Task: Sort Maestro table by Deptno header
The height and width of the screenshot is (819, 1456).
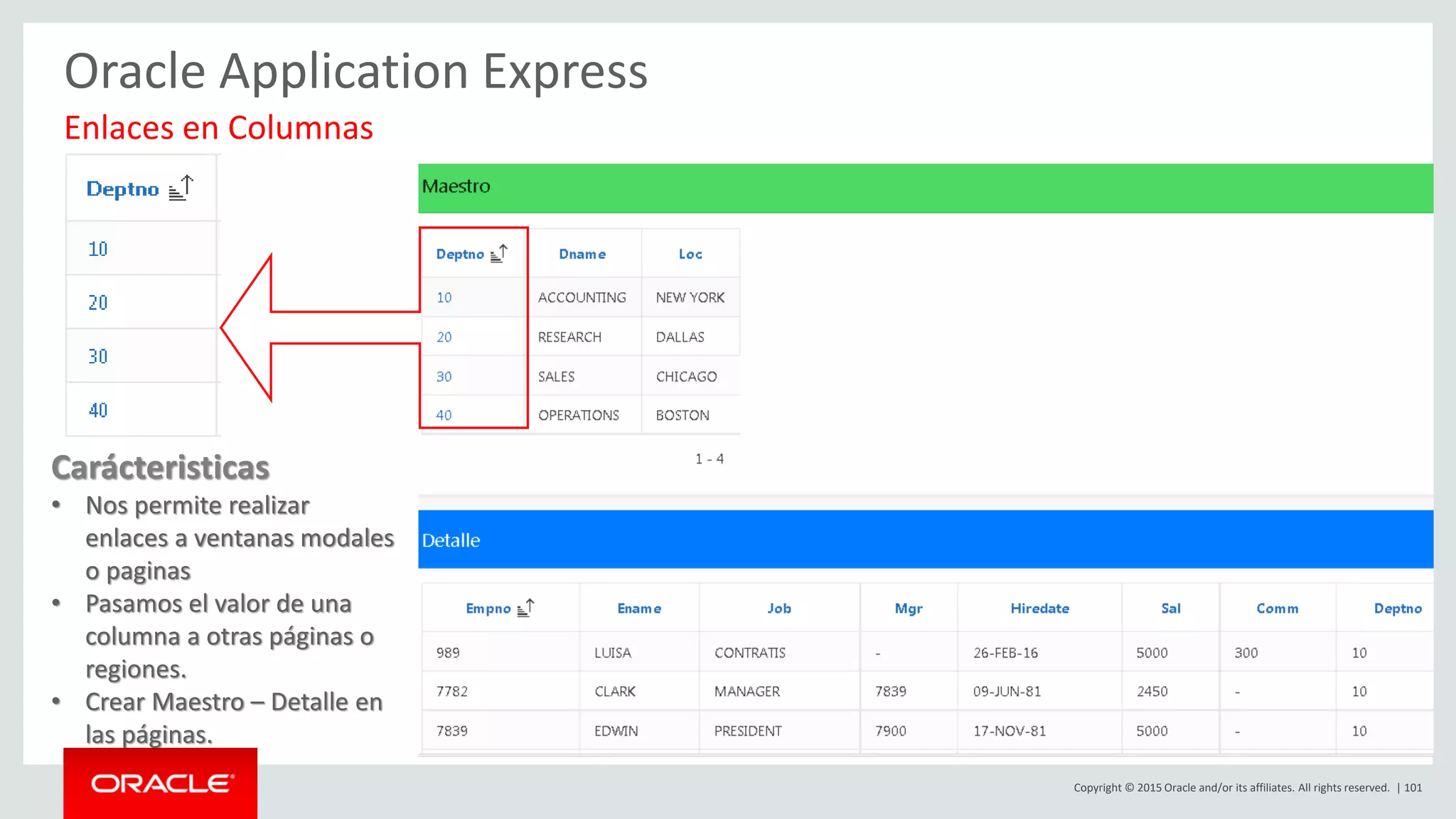Action: [460, 255]
